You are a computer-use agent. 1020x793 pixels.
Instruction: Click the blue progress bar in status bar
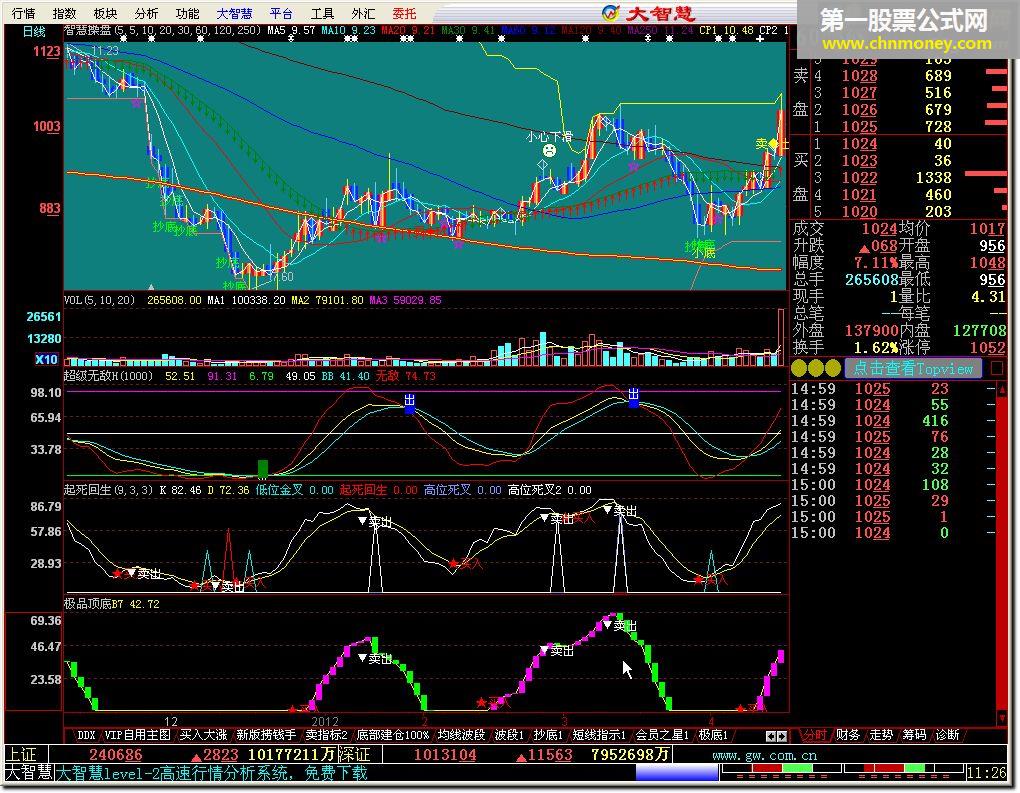tap(677, 772)
